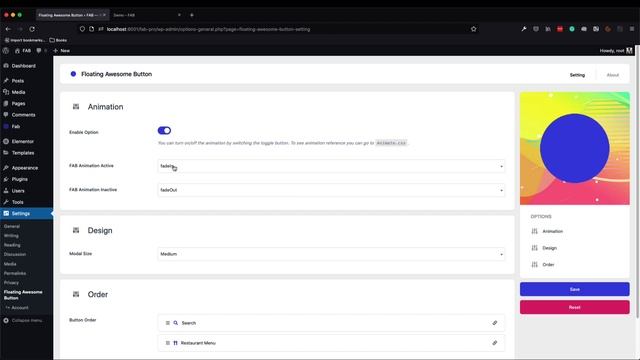
Task: Open the General settings submenu
Action: (x=12, y=226)
